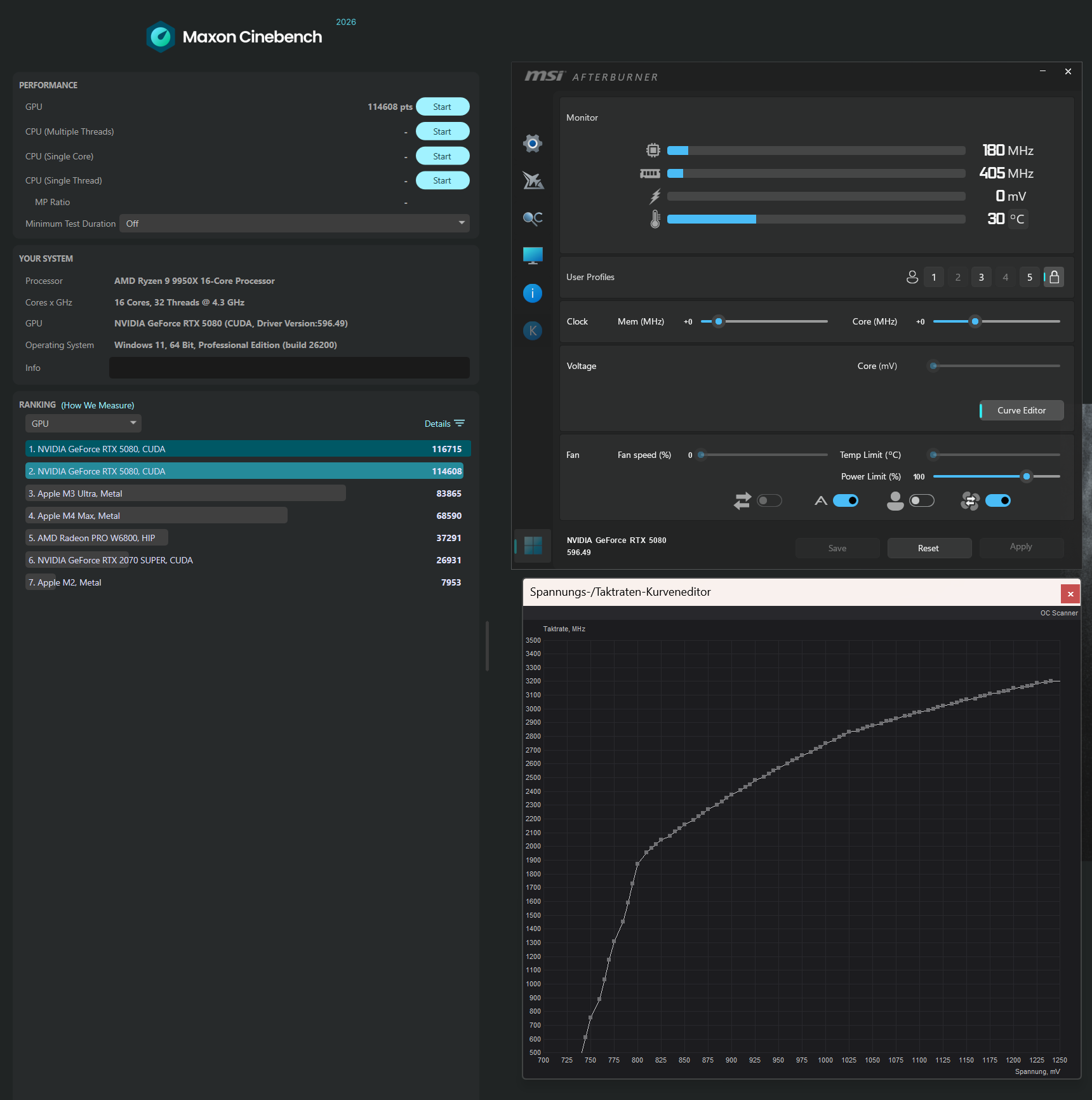1092x1100 pixels.
Task: Open the How We Measure link
Action: pos(98,405)
